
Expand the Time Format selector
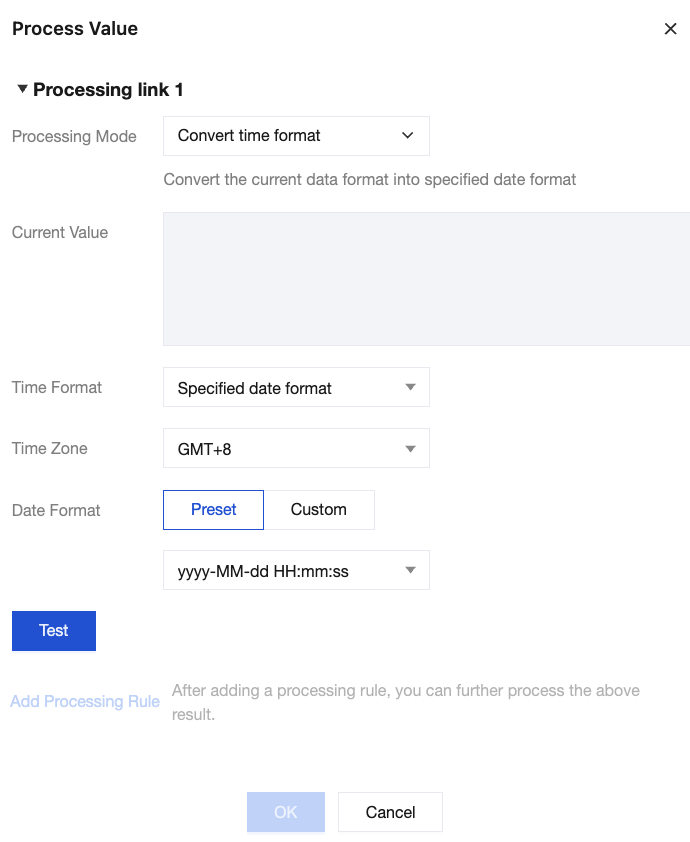click(295, 387)
